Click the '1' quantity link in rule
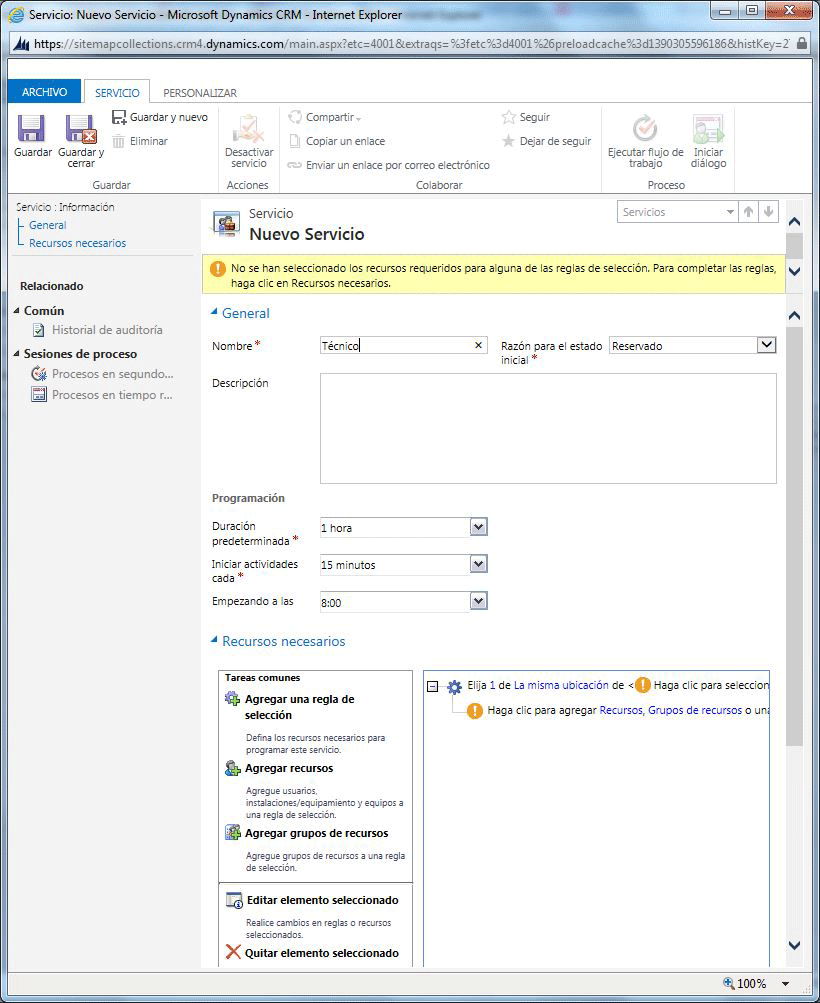 click(493, 685)
